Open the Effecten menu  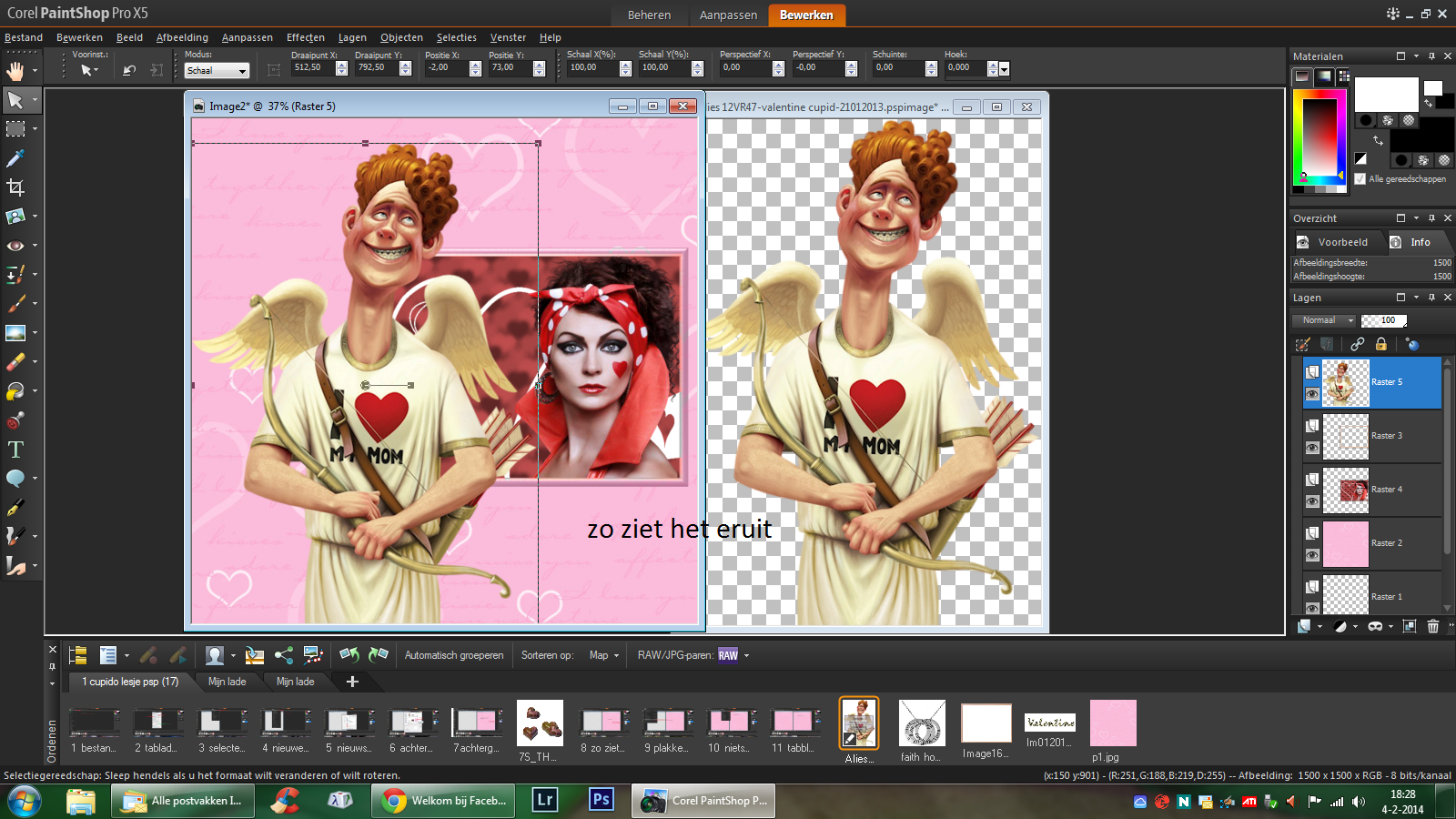[x=306, y=37]
